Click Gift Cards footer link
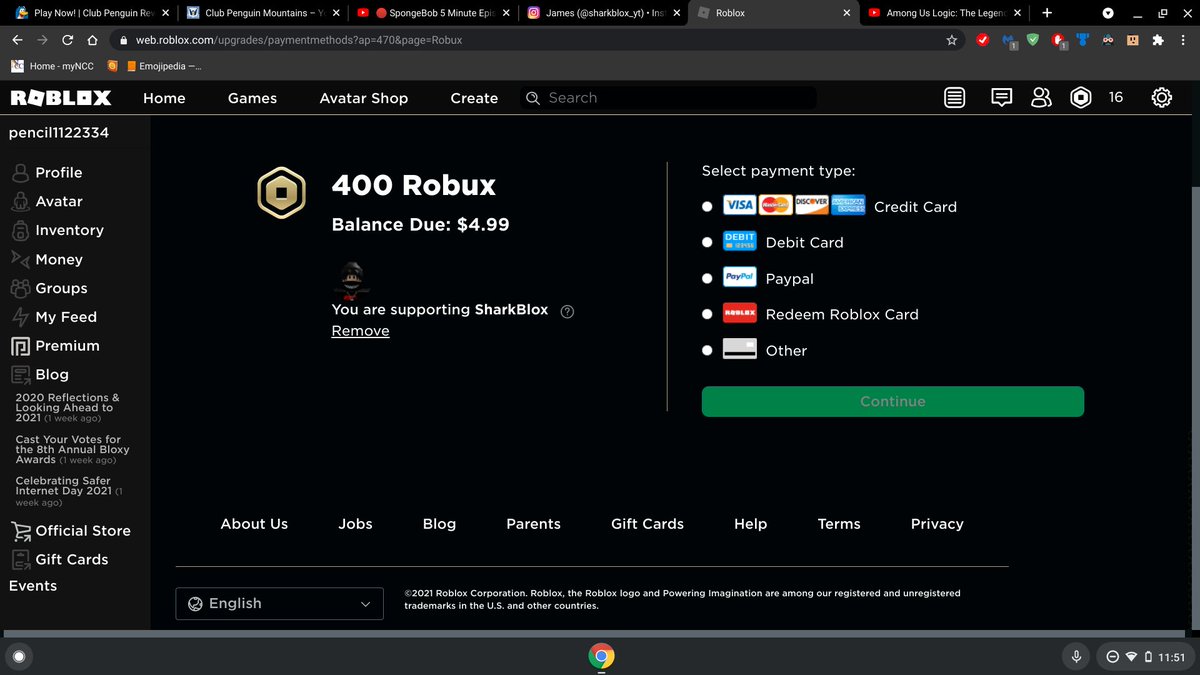The image size is (1200, 675). [x=647, y=524]
